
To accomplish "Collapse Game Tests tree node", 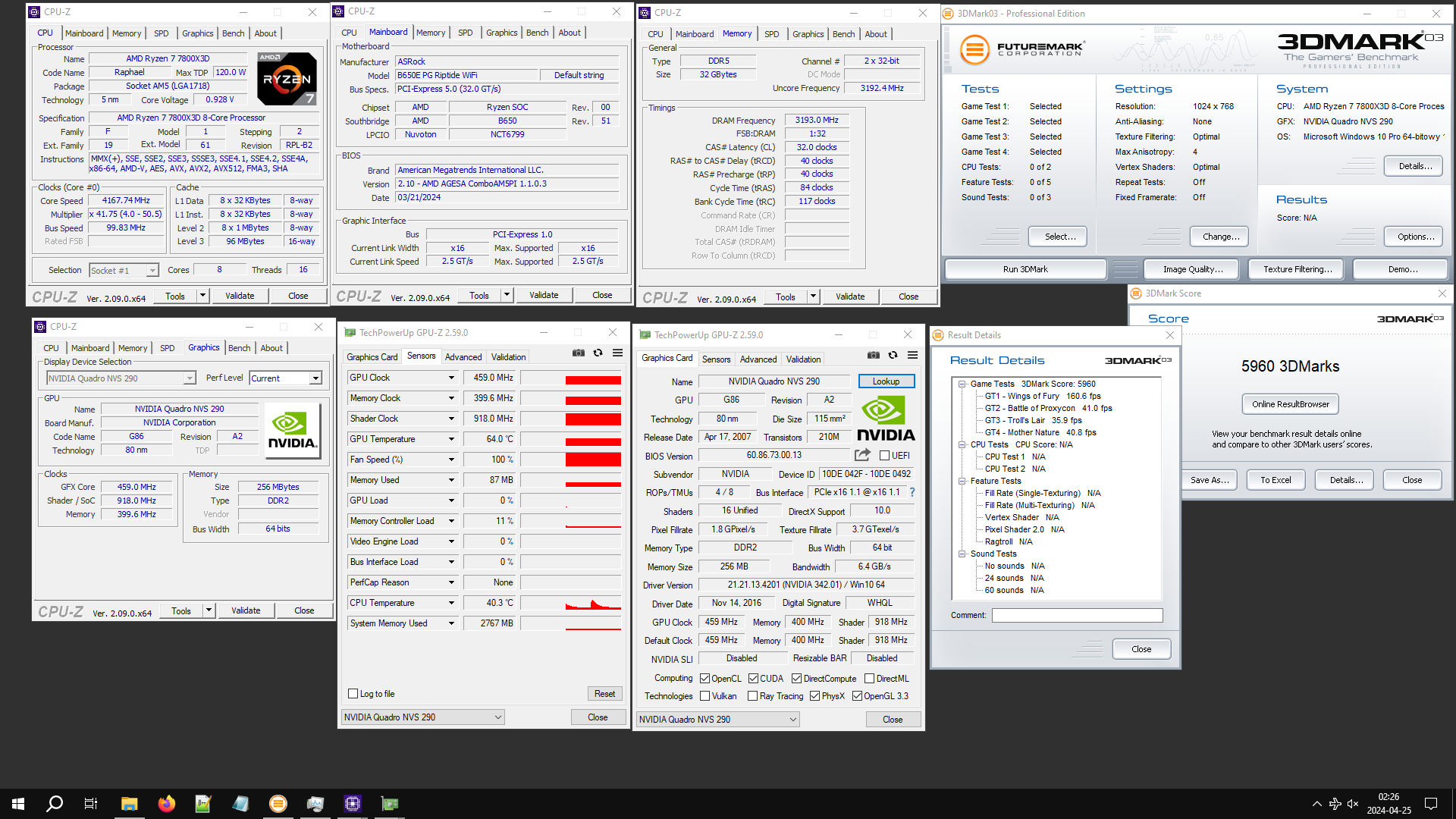I will click(x=962, y=384).
